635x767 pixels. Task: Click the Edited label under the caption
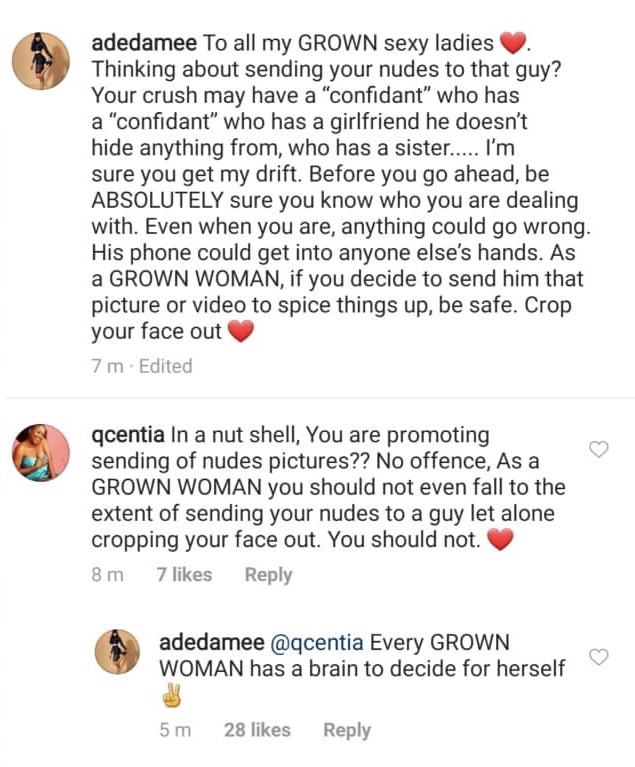(165, 366)
